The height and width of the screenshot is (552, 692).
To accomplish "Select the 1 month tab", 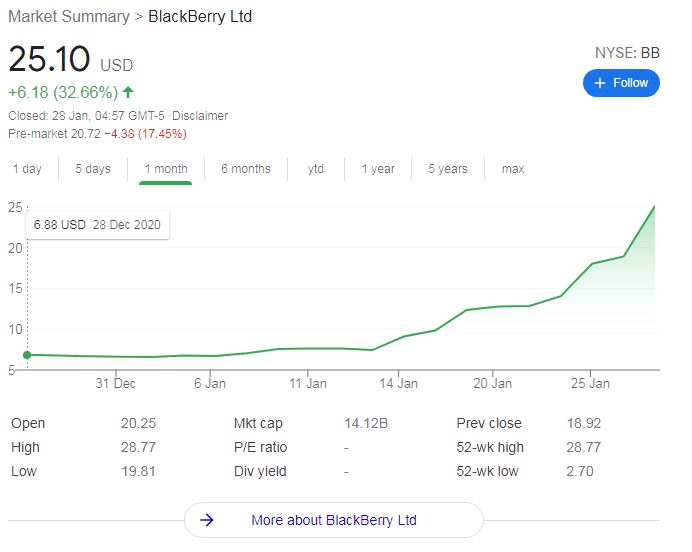I will (166, 169).
